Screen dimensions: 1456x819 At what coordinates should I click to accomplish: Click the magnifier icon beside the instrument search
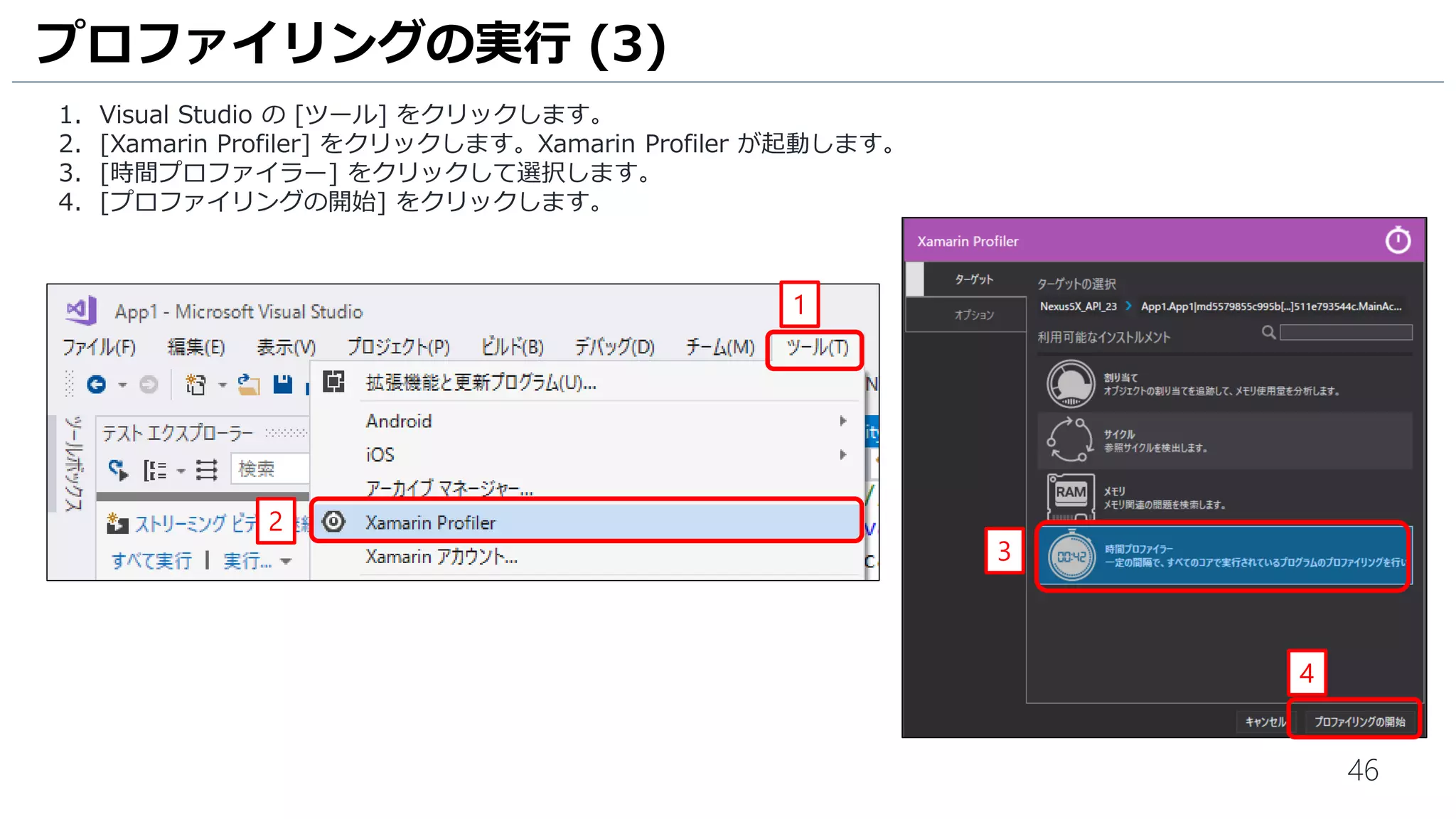coord(1268,332)
